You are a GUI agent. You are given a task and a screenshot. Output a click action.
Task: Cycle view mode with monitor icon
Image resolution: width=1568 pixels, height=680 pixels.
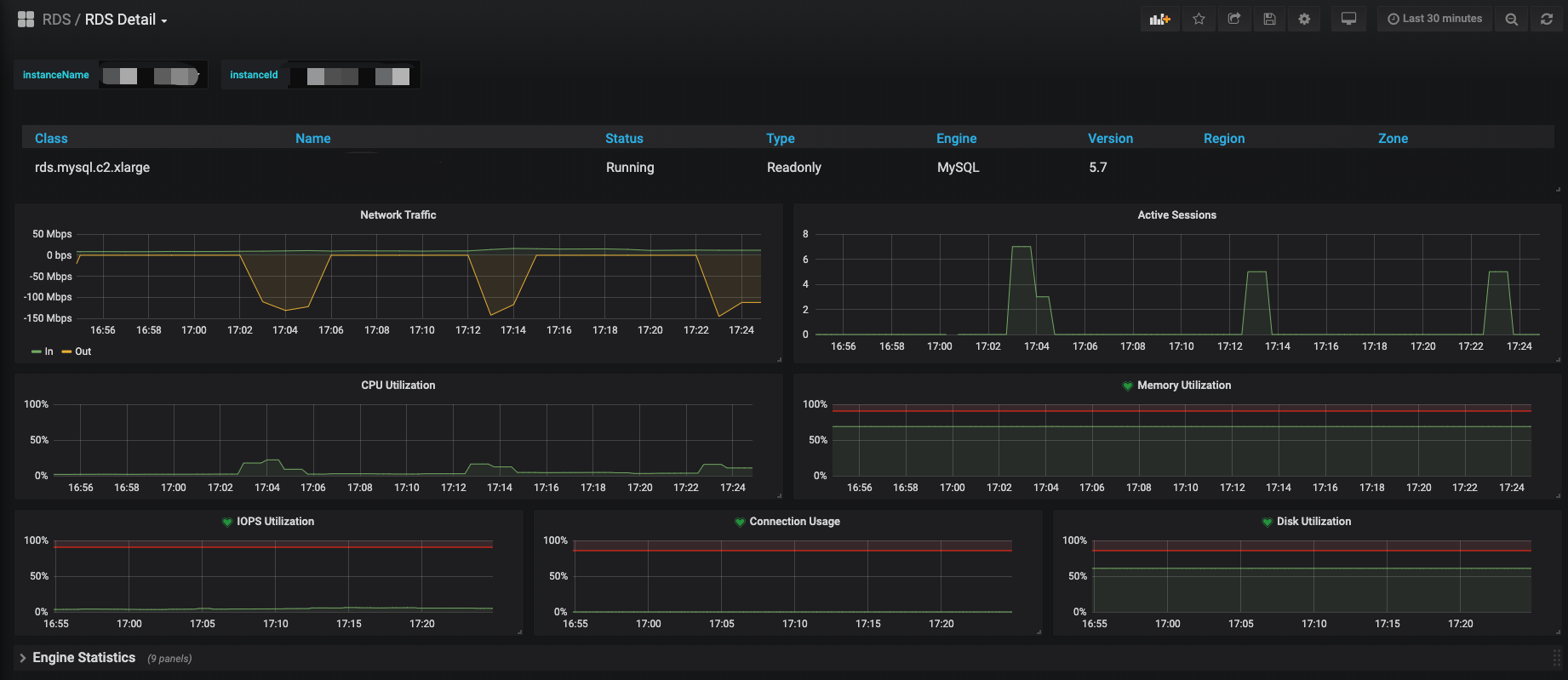click(1348, 19)
